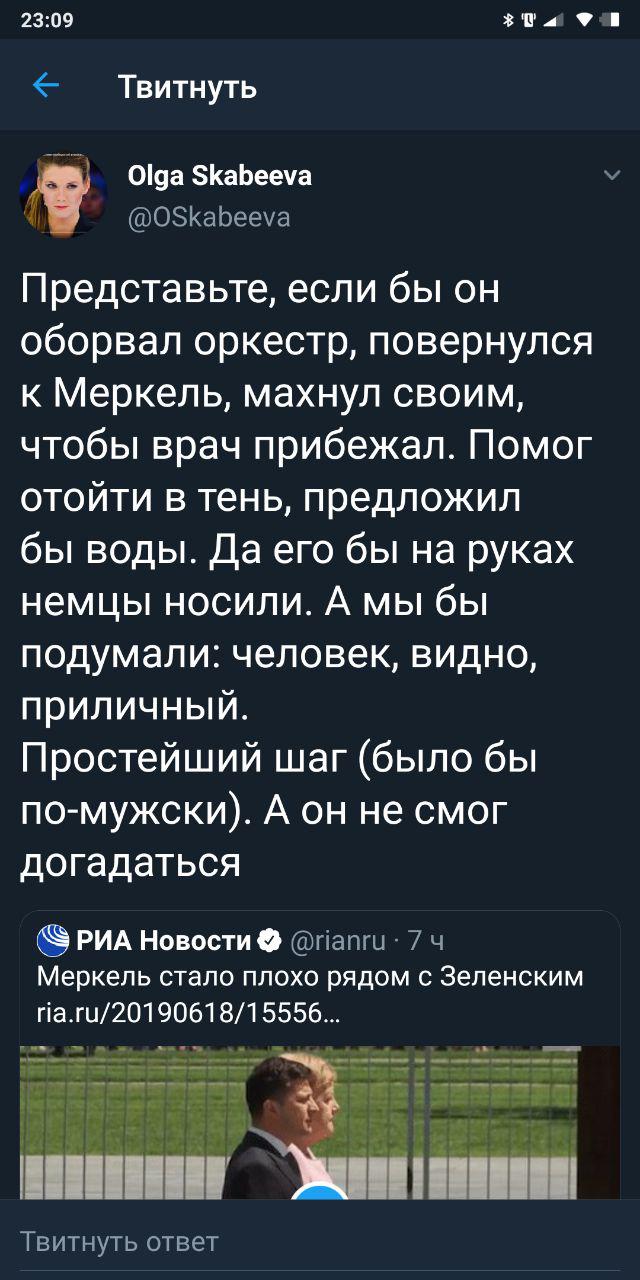Tap the 7 ч timestamp on quoted tweet
640x1280 pixels.
427,941
